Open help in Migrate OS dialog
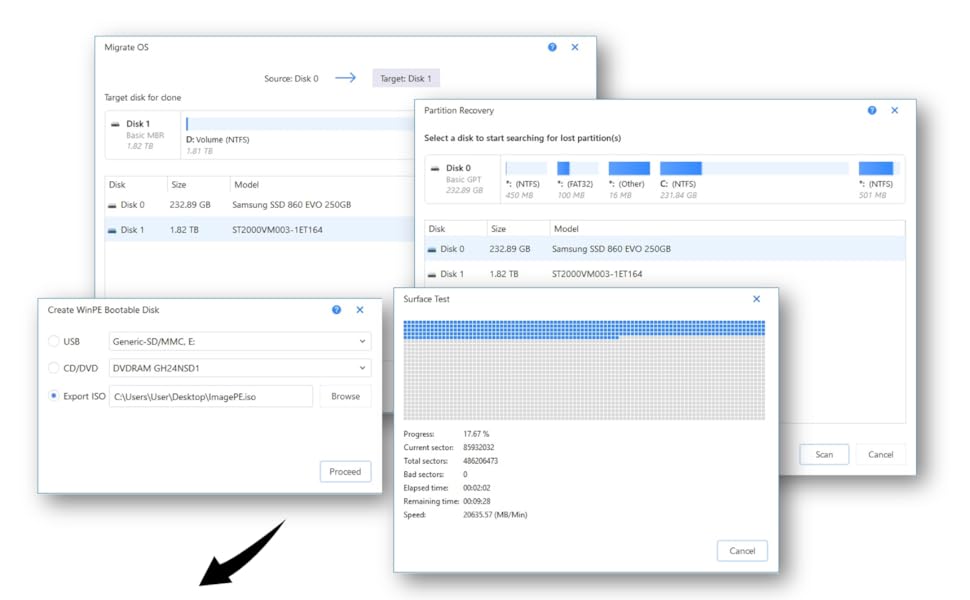Screen dimensions: 970x600 point(552,47)
